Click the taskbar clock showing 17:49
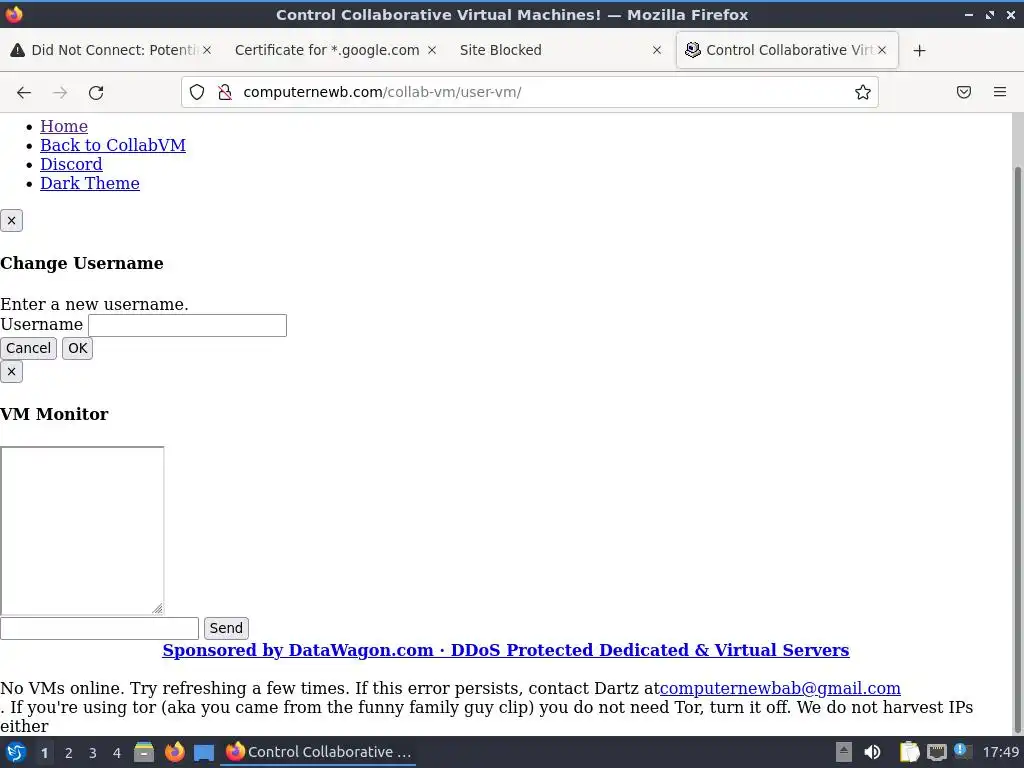Screen dimensions: 1024x768 [x=1000, y=752]
